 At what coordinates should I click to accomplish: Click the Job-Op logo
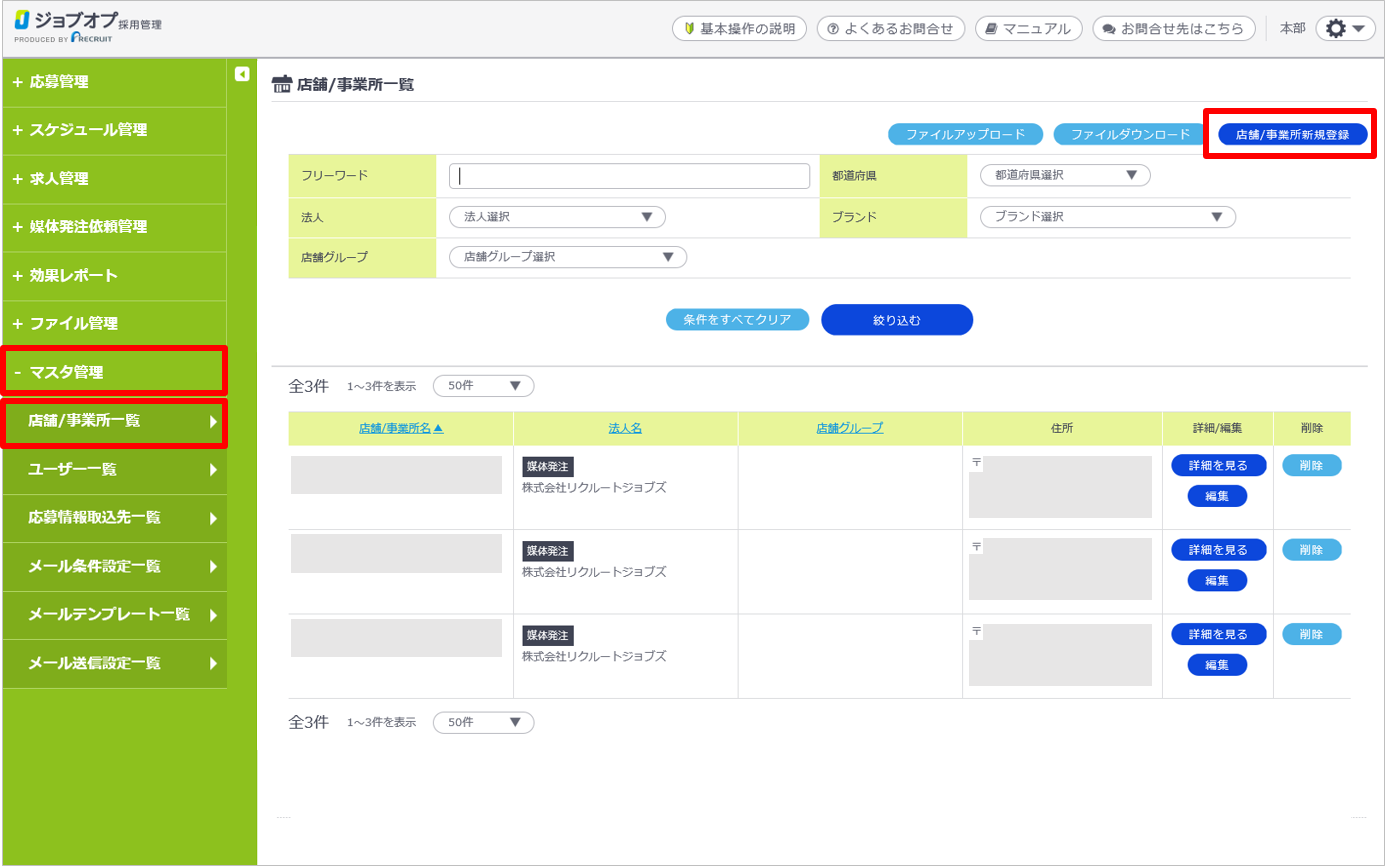tap(87, 28)
